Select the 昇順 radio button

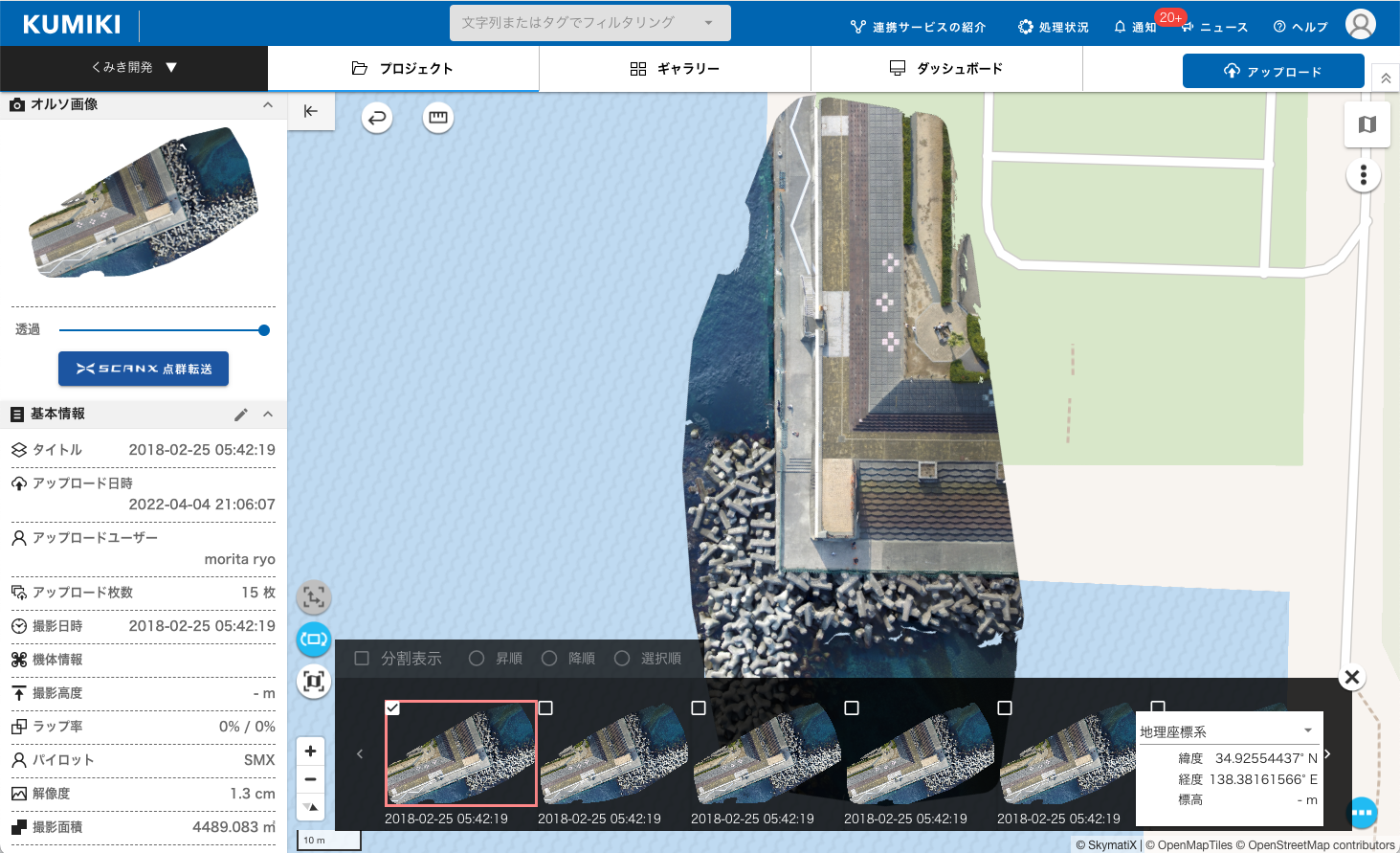pyautogui.click(x=477, y=659)
